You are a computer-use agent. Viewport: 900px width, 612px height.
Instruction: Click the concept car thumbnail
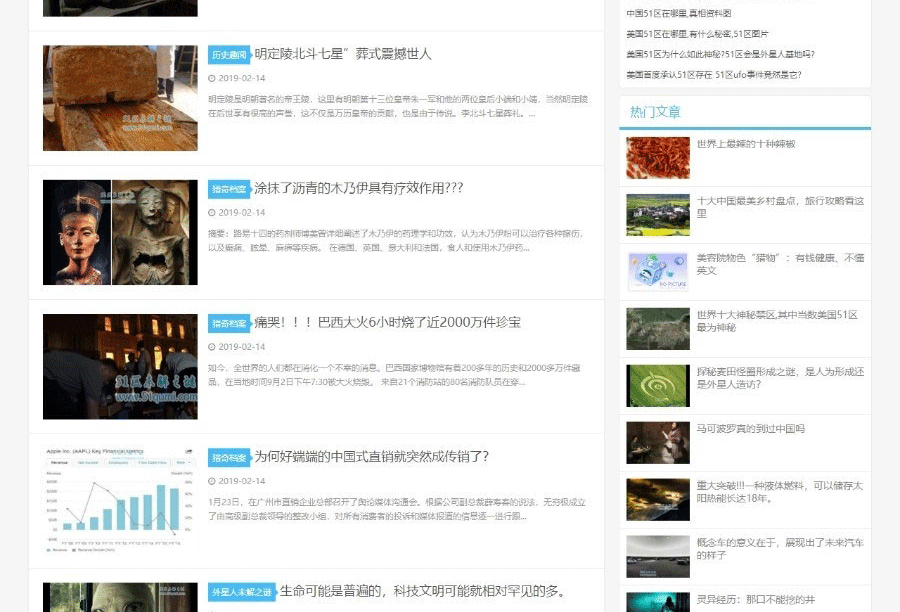pyautogui.click(x=658, y=556)
